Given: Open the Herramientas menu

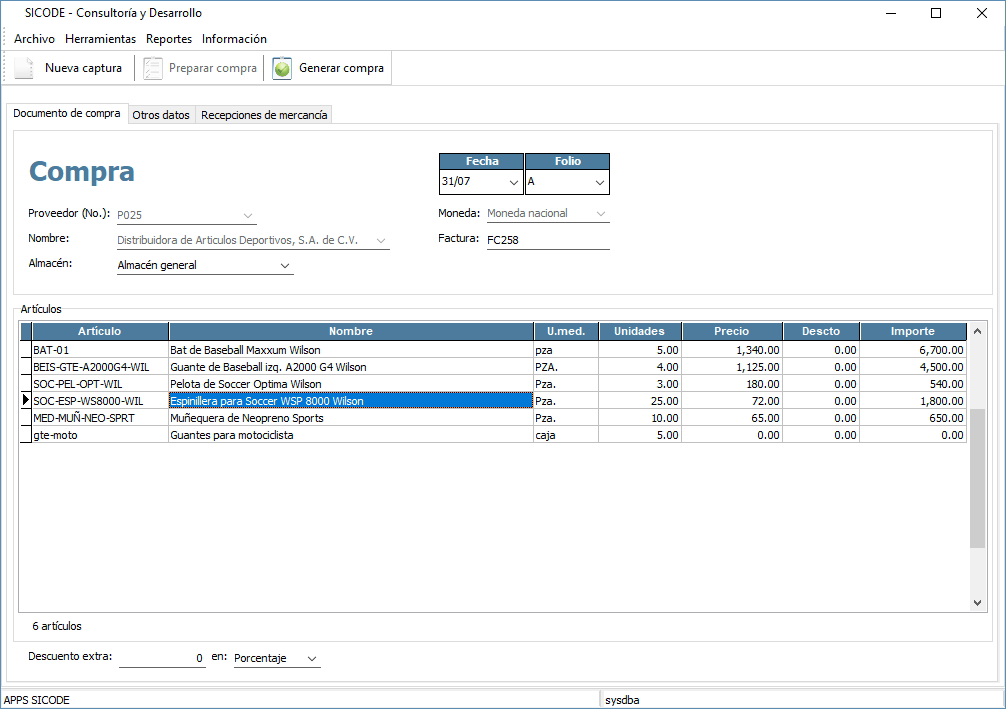Looking at the screenshot, I should pos(100,39).
